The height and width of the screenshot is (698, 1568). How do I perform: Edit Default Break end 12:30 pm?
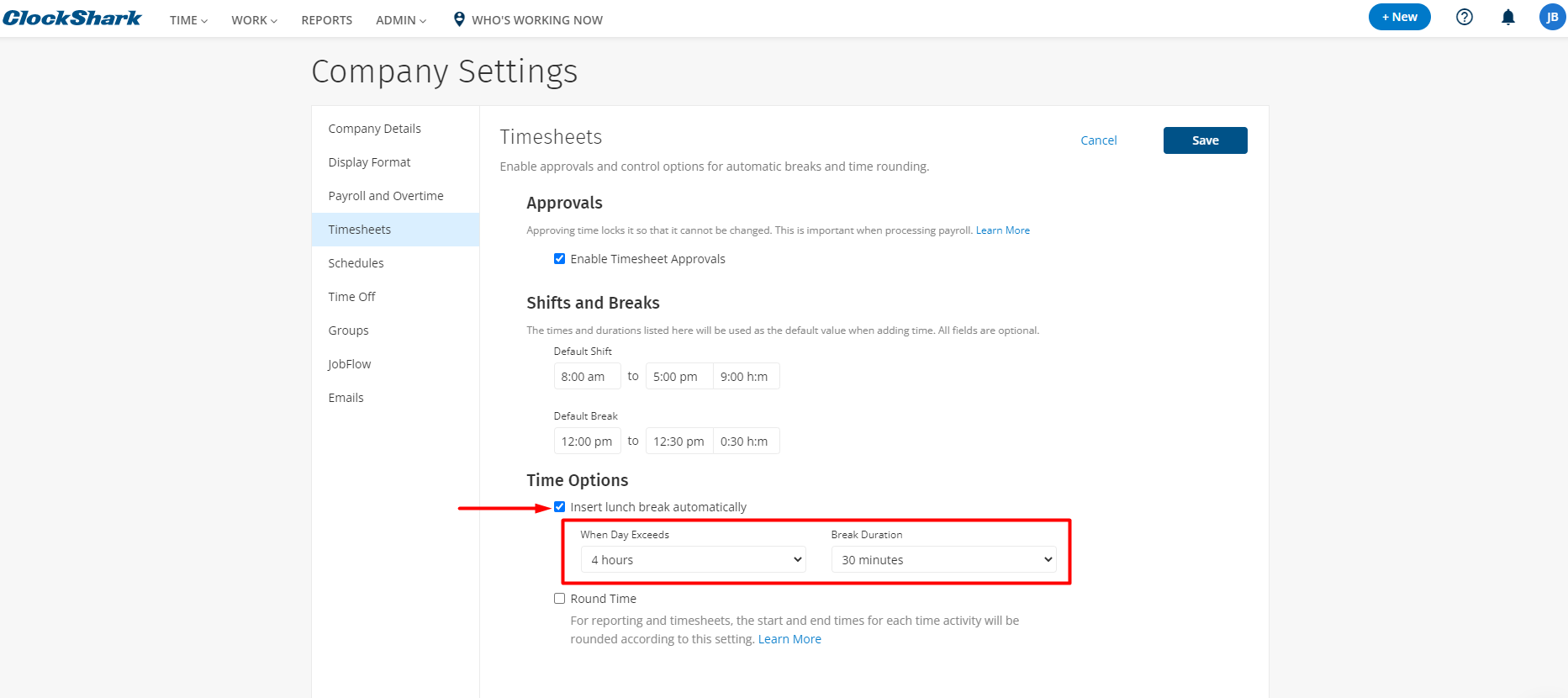click(x=679, y=441)
